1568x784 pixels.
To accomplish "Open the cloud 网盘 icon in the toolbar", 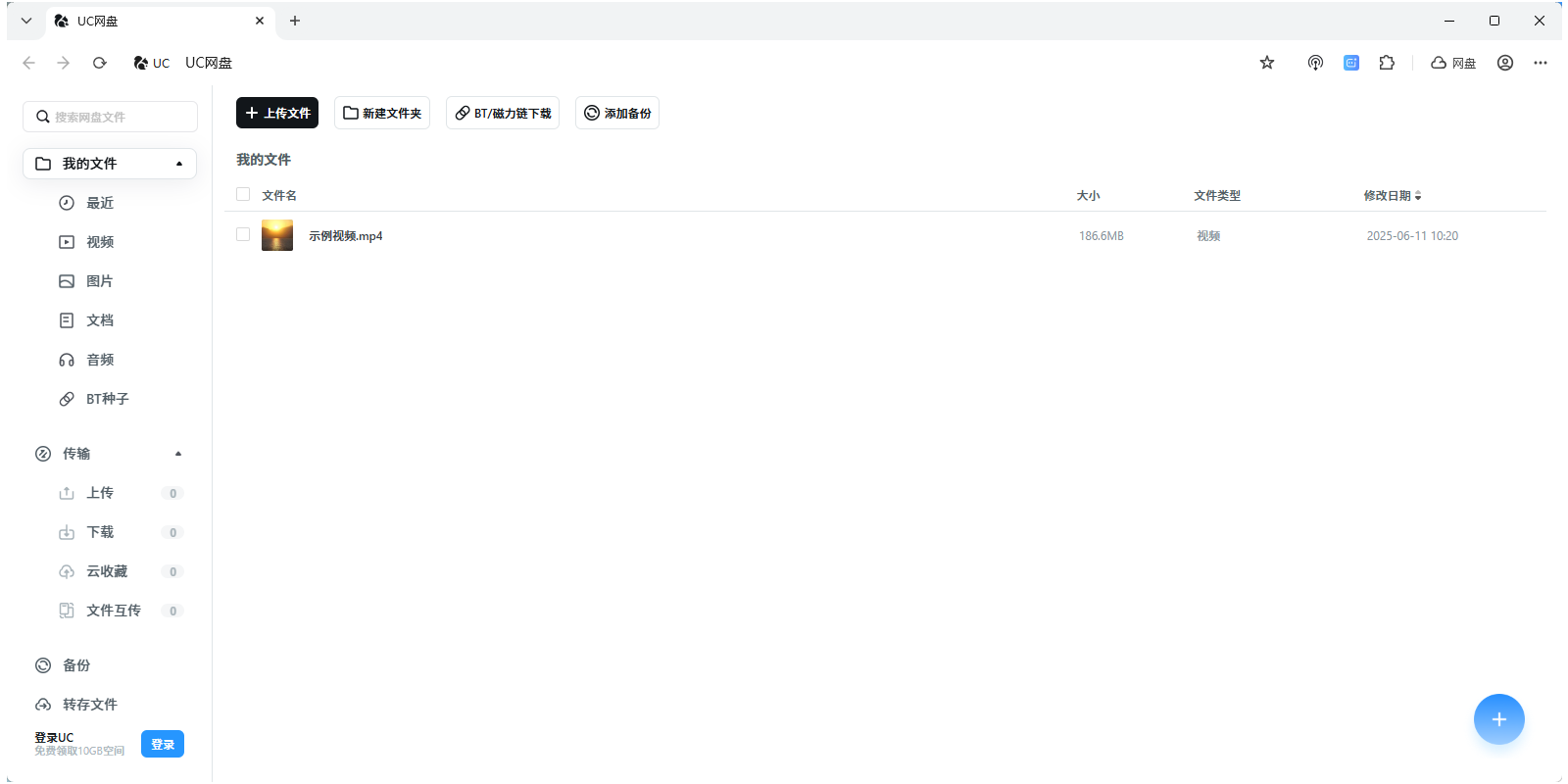I will click(x=1453, y=63).
